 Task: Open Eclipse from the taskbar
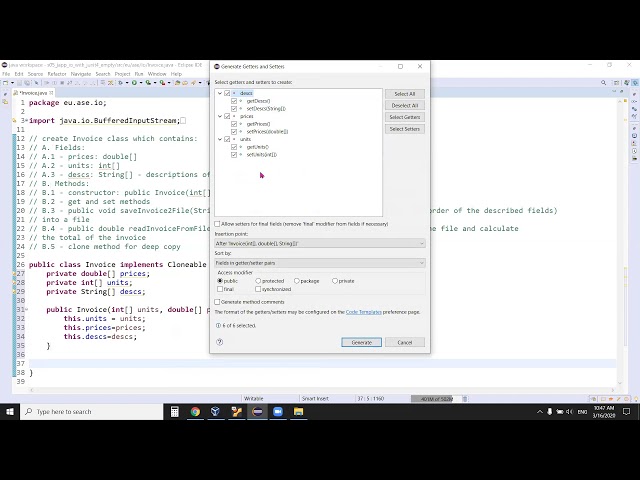(x=257, y=412)
